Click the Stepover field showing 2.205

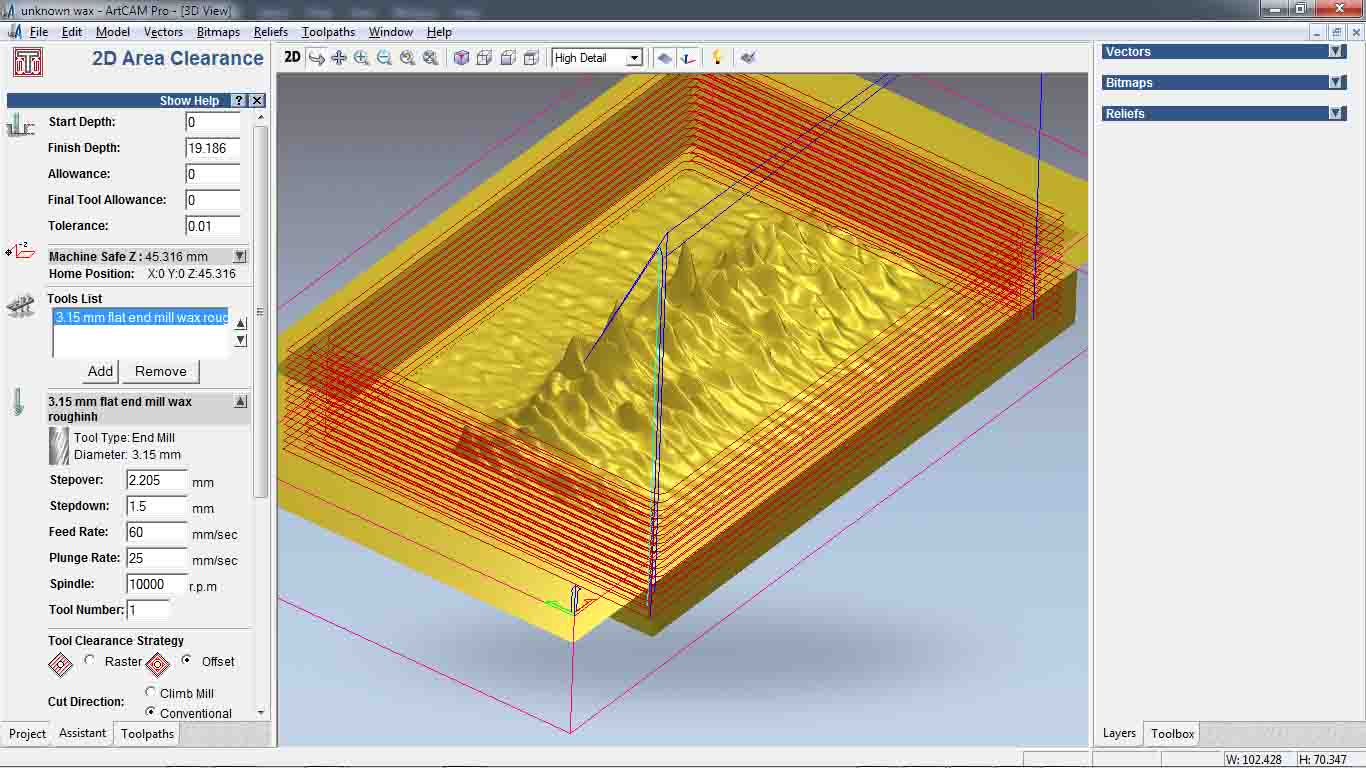(157, 480)
